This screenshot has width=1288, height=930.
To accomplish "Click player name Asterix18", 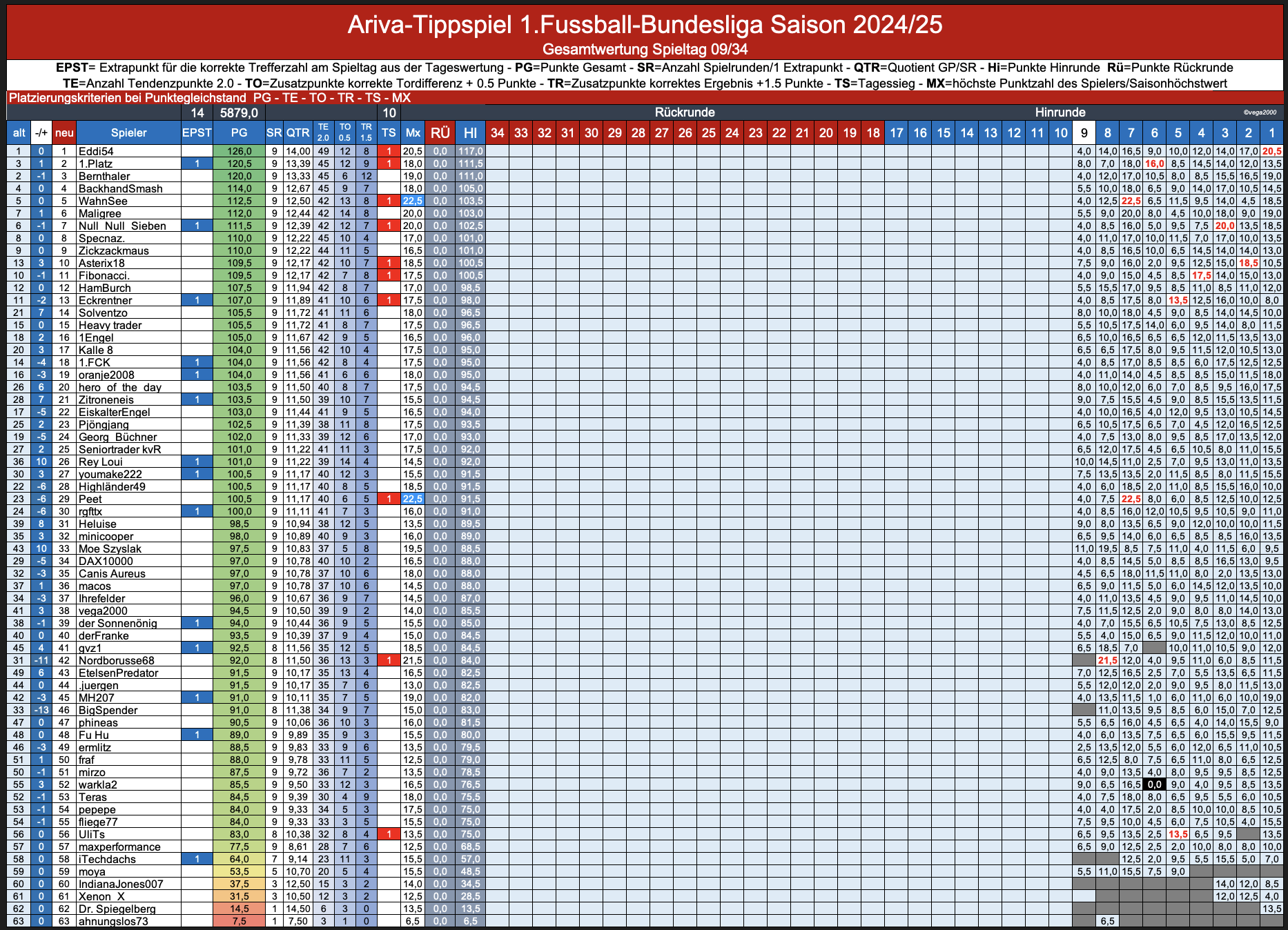I will [x=101, y=263].
